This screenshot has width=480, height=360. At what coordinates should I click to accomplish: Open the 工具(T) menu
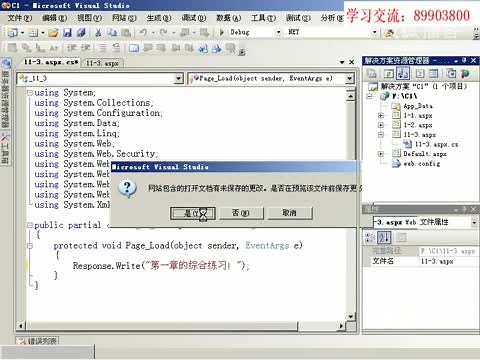[x=263, y=17]
